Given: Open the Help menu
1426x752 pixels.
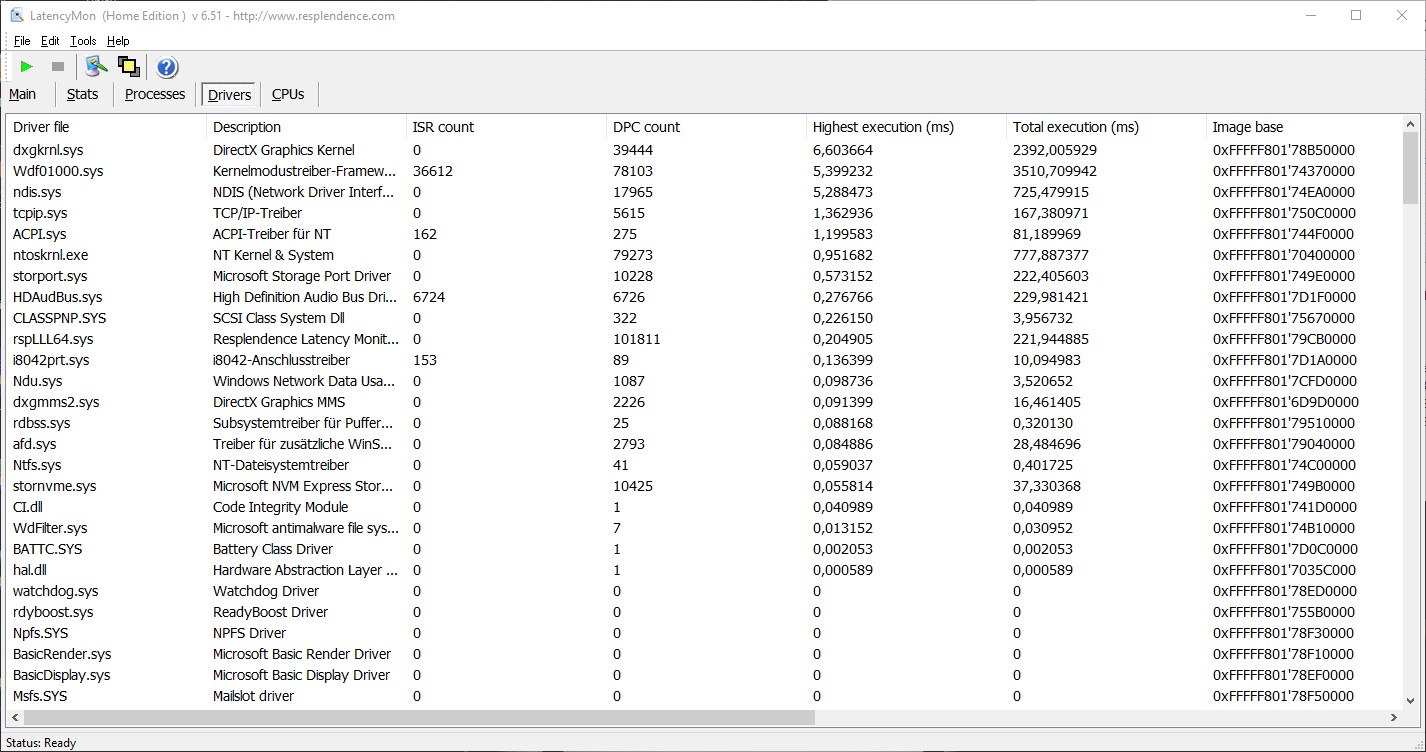Looking at the screenshot, I should (118, 41).
